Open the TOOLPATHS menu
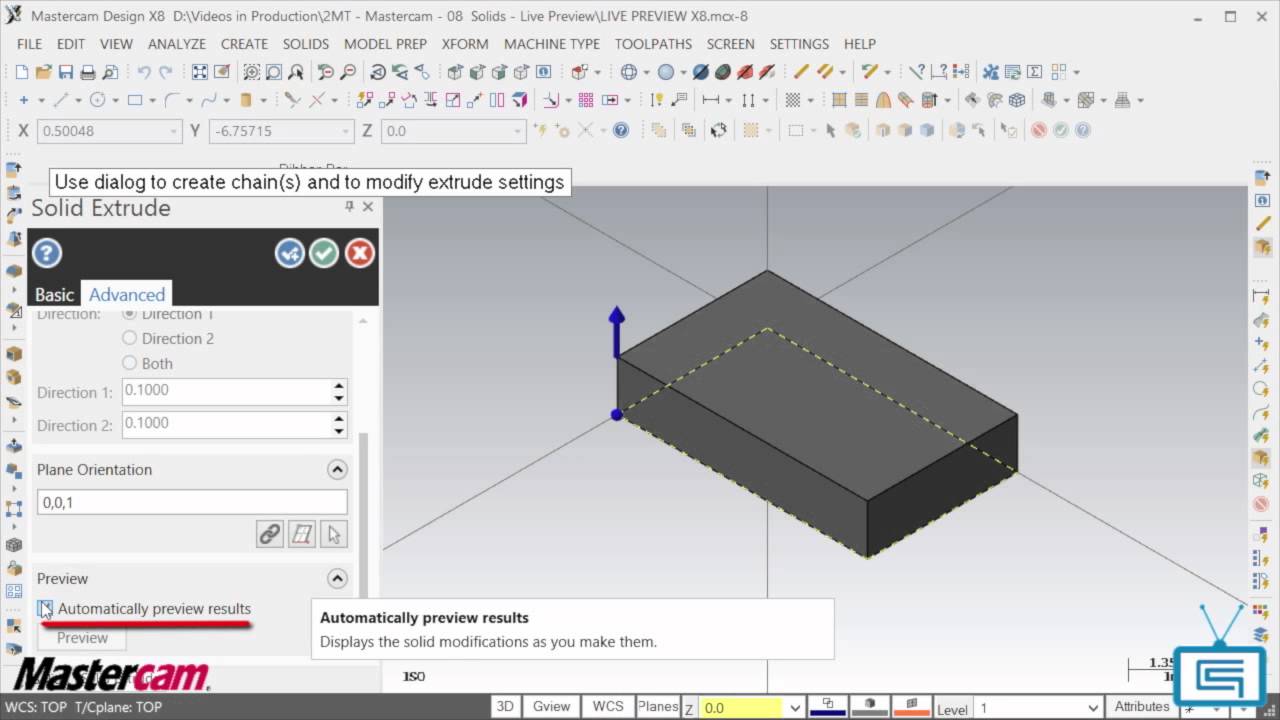Image resolution: width=1280 pixels, height=720 pixels. coord(653,44)
